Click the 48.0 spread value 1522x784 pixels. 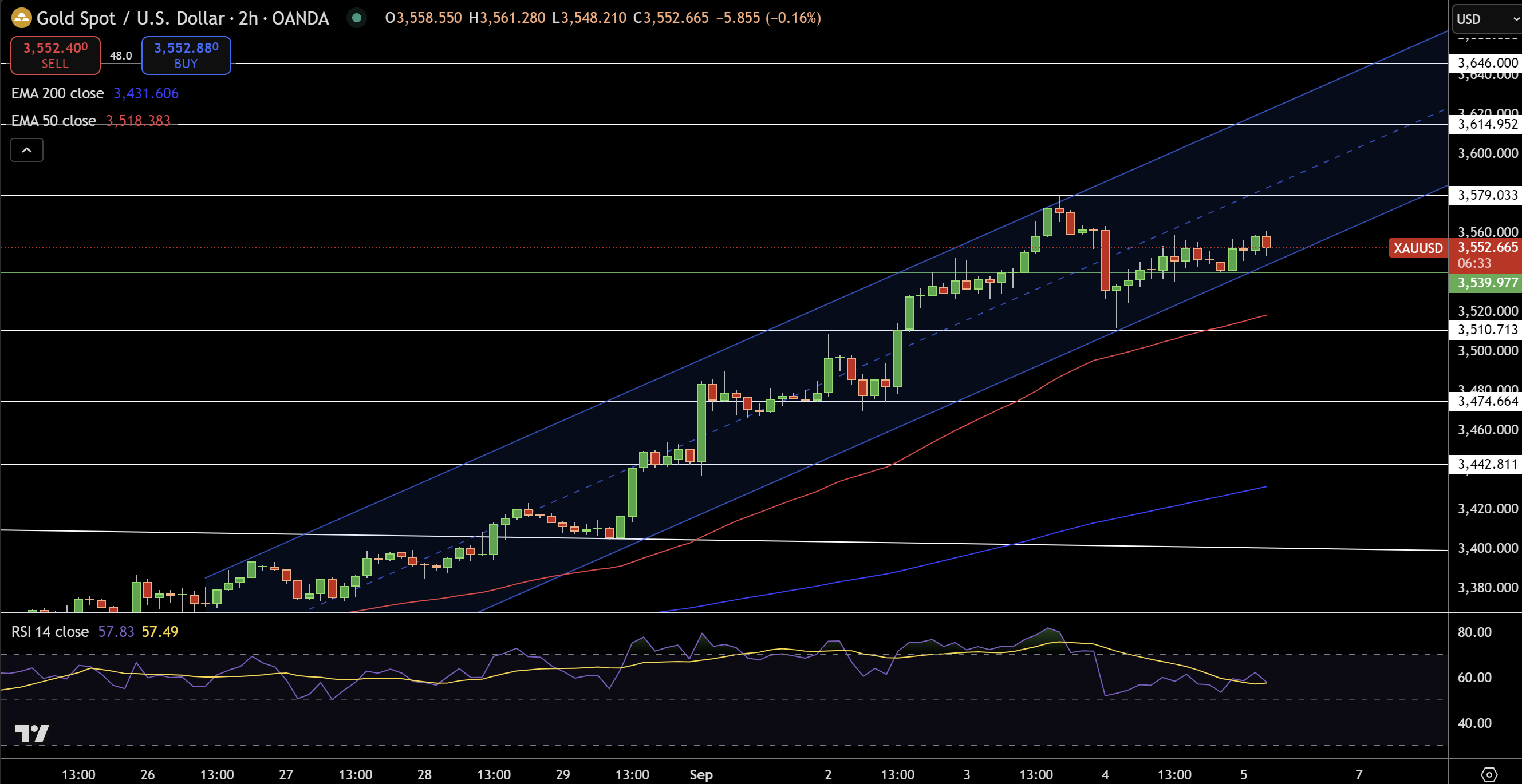tap(120, 56)
